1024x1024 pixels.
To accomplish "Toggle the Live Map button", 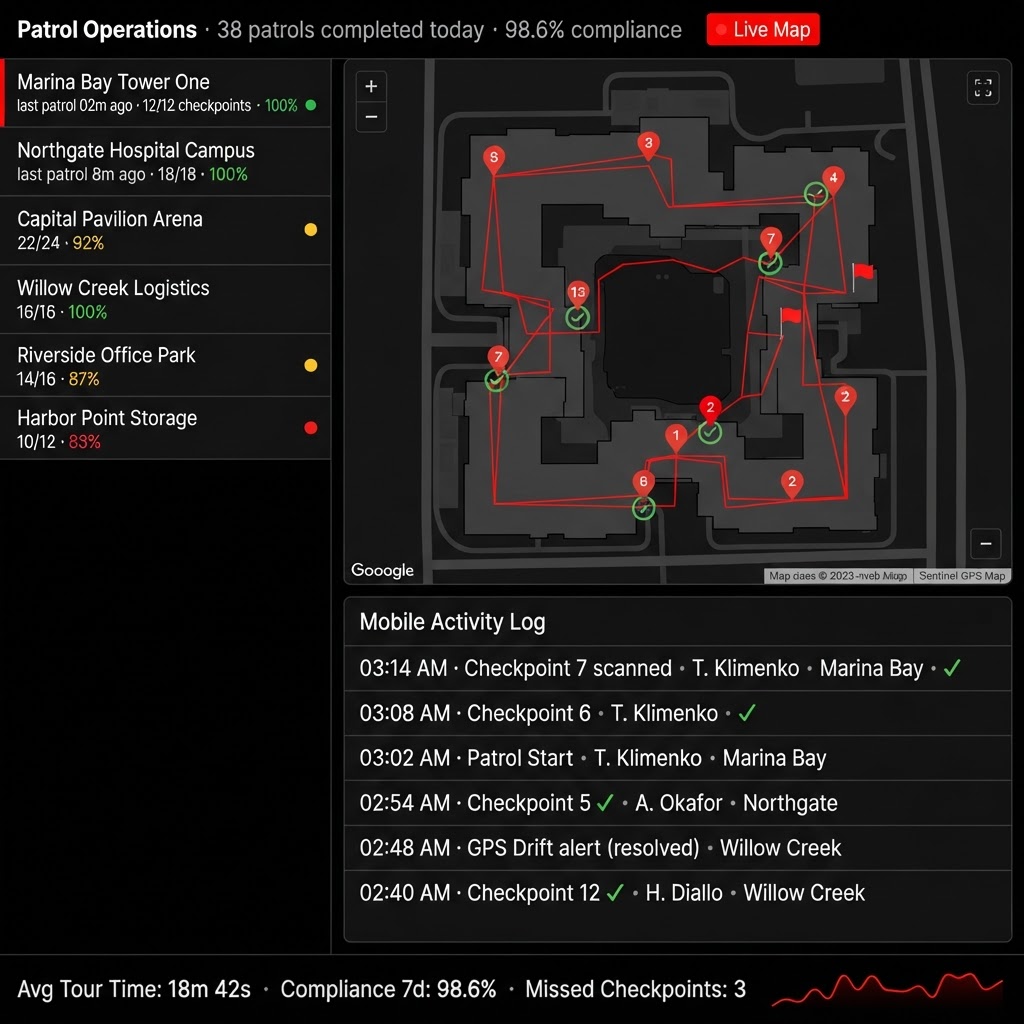I will (x=763, y=29).
